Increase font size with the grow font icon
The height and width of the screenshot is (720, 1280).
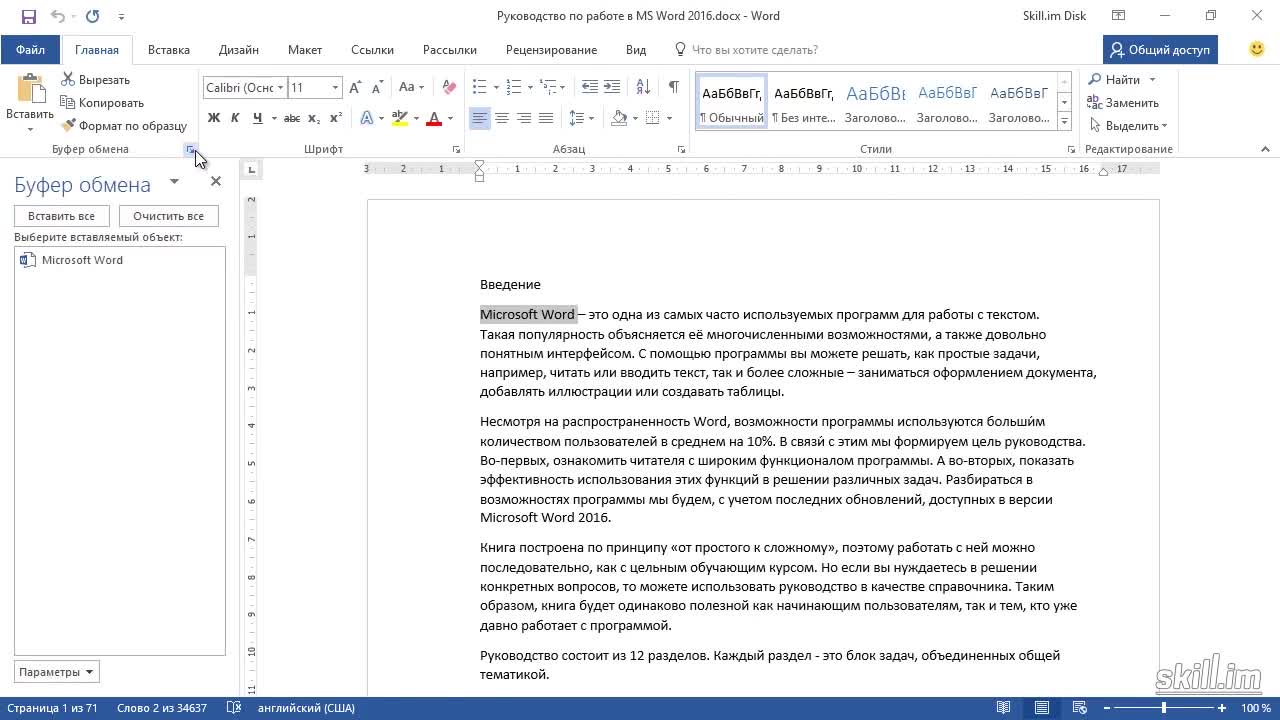point(356,88)
